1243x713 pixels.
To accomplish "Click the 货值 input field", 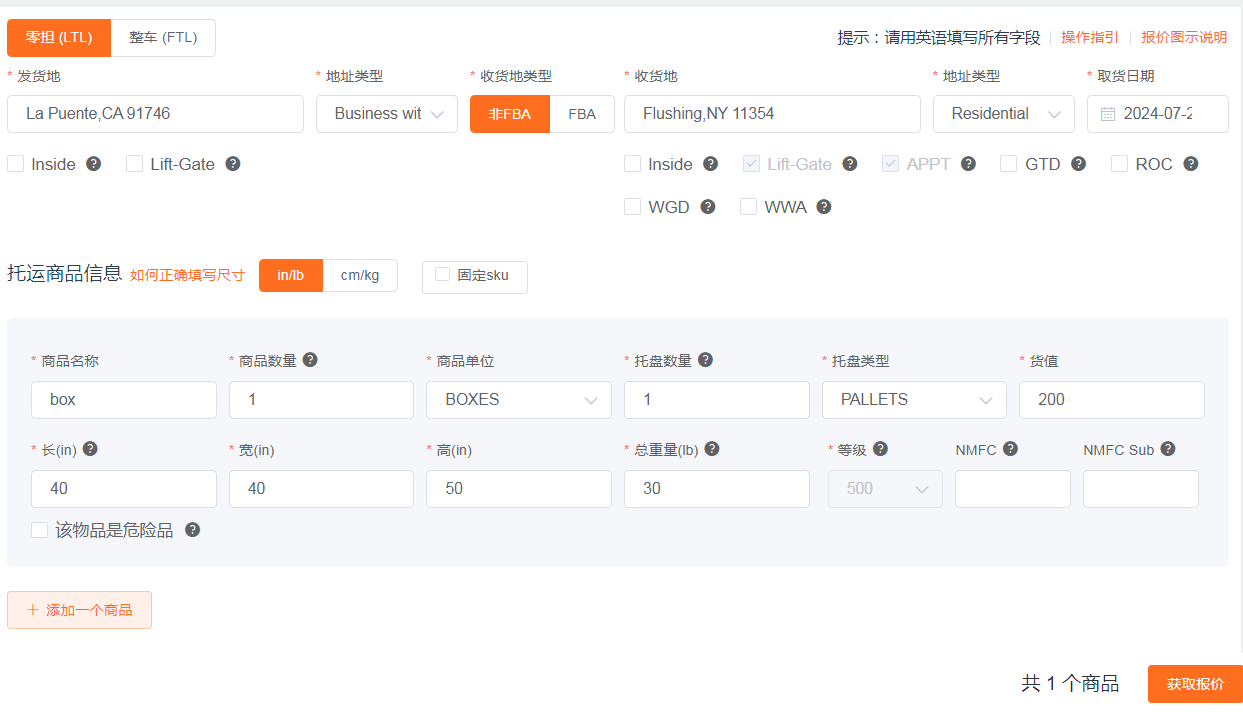I will (x=1111, y=400).
